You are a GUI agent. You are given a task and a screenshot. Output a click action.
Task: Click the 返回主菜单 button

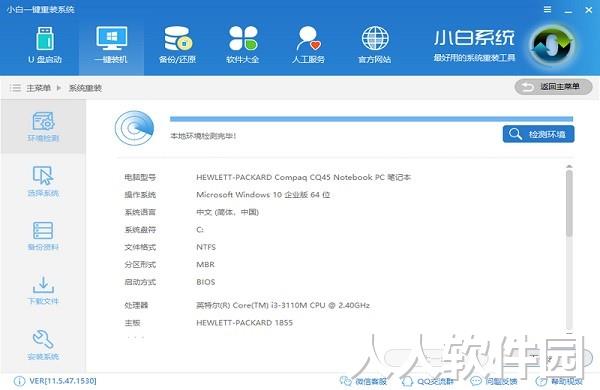click(553, 87)
